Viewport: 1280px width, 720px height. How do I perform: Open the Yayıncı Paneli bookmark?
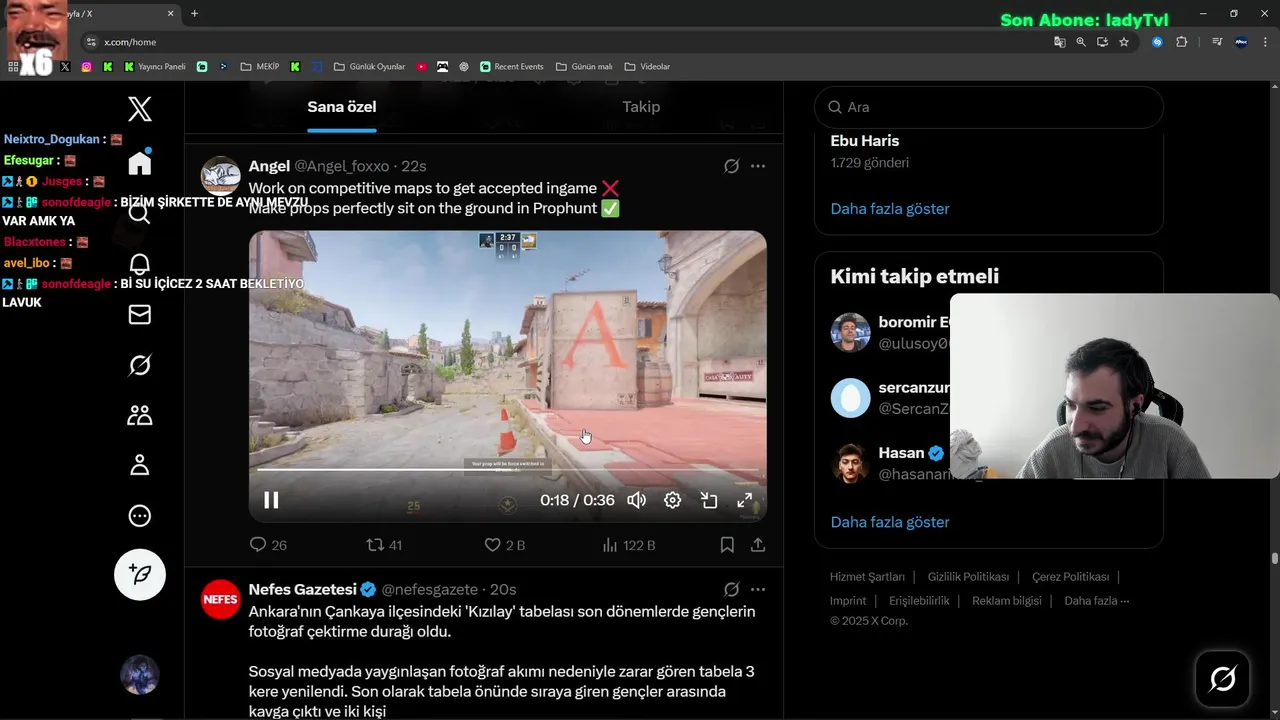(x=155, y=67)
